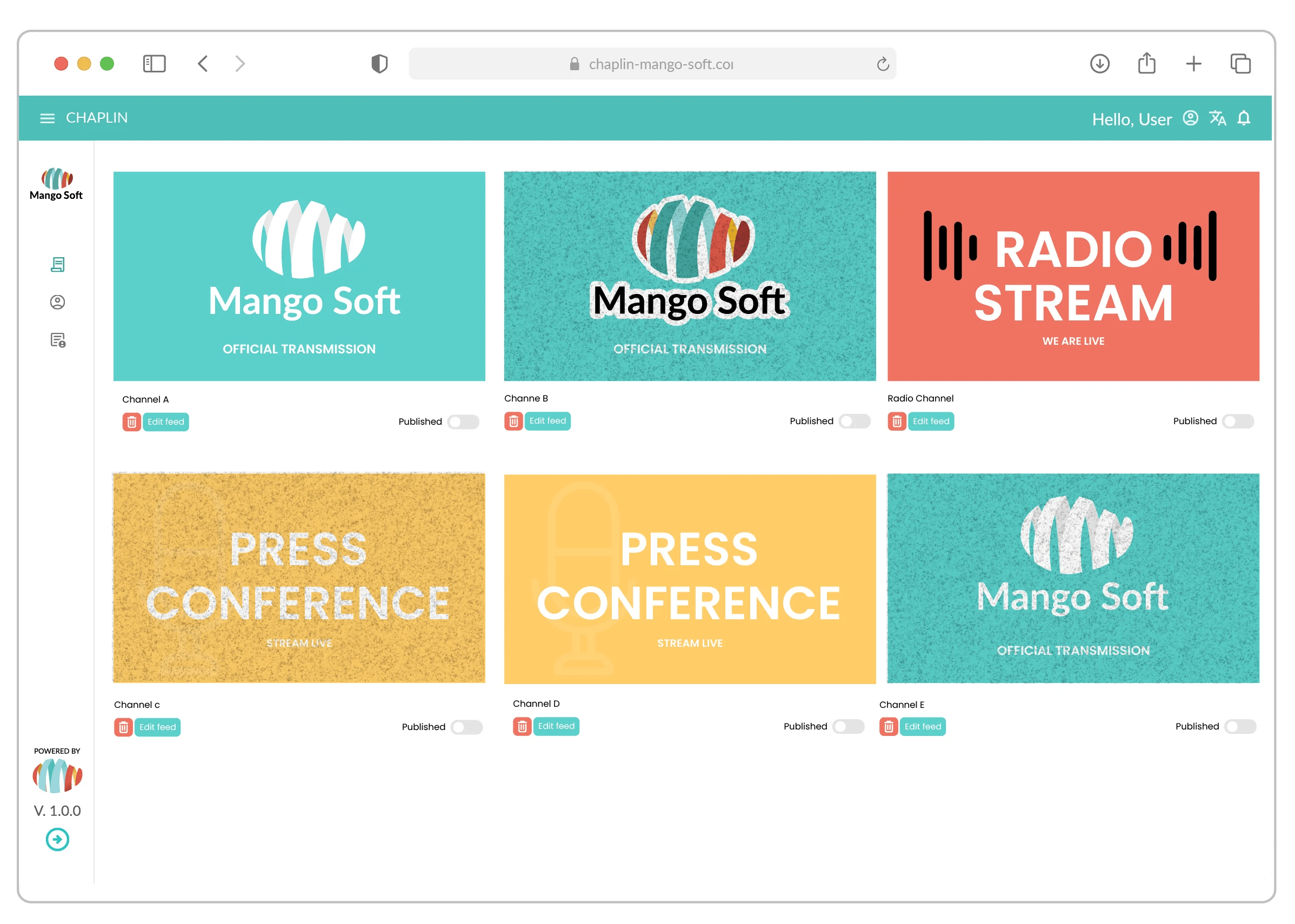This screenshot has height=924, width=1295.
Task: Open Channel D Press Conference thumbnail
Action: click(690, 579)
